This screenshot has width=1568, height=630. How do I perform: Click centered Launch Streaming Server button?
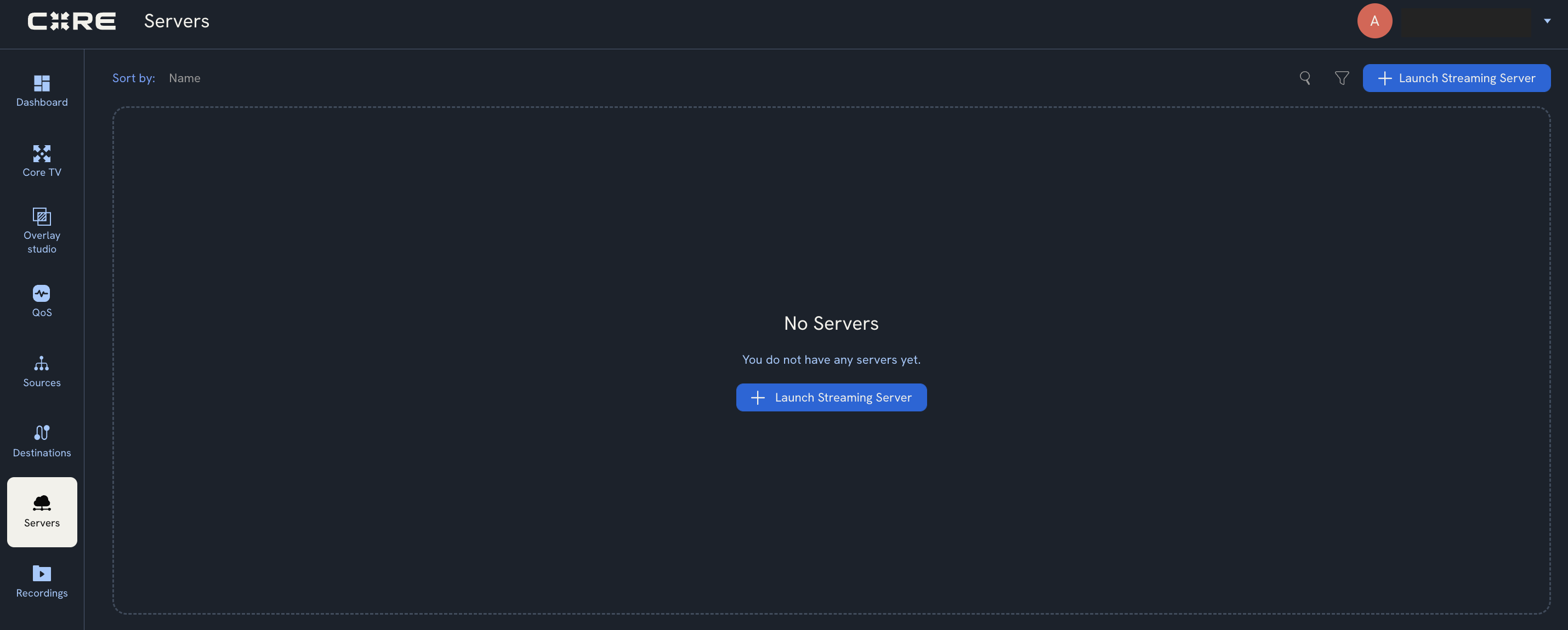tap(831, 397)
